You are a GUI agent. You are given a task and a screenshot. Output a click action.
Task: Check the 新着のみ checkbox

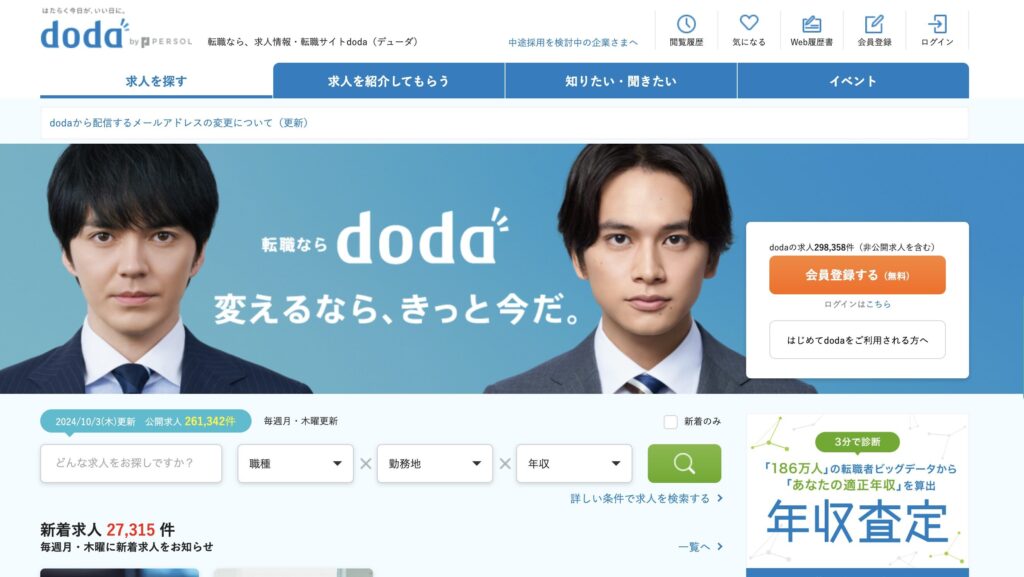click(x=670, y=422)
